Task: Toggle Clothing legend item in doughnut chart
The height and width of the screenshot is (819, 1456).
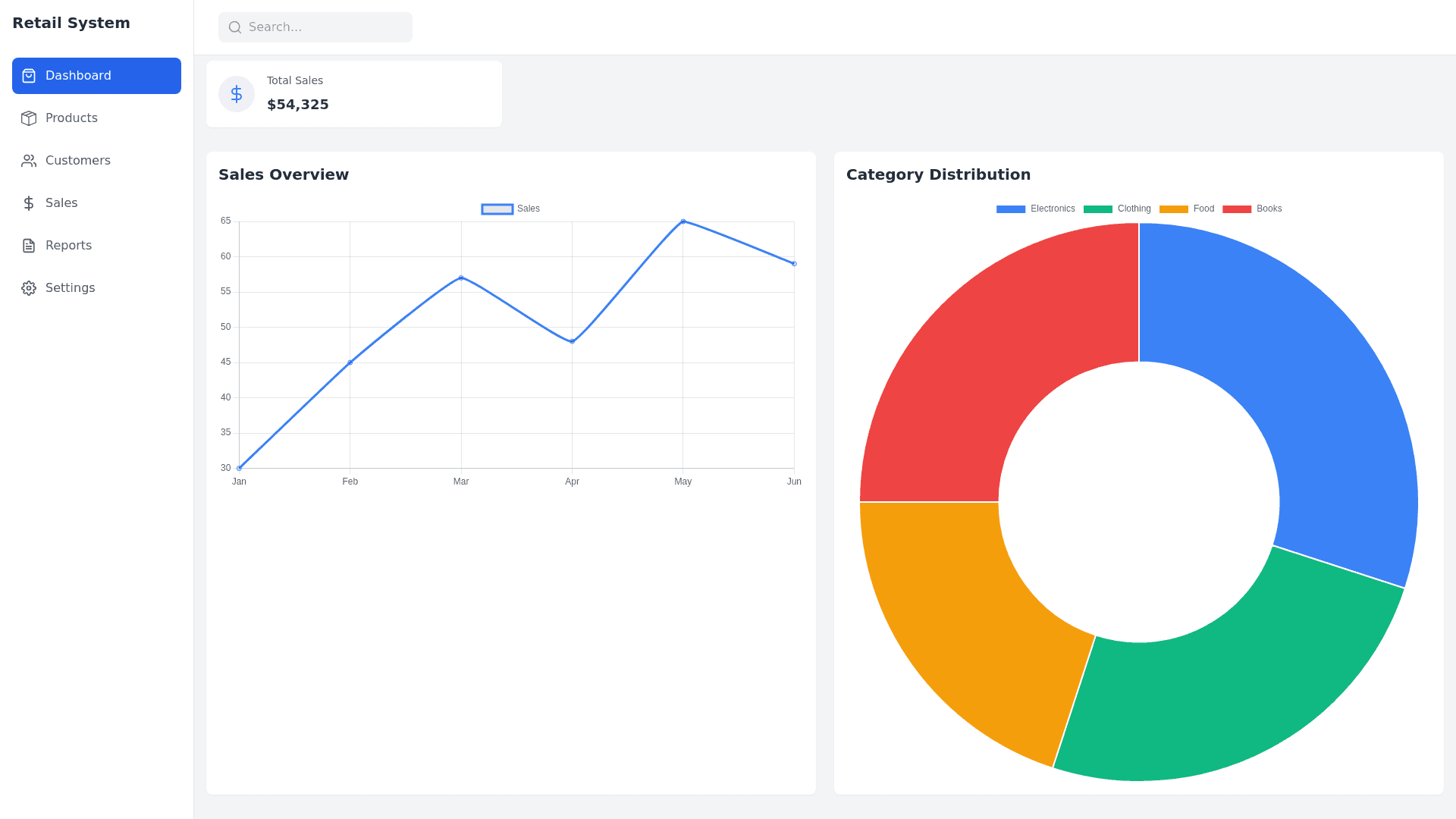Action: (x=1117, y=209)
